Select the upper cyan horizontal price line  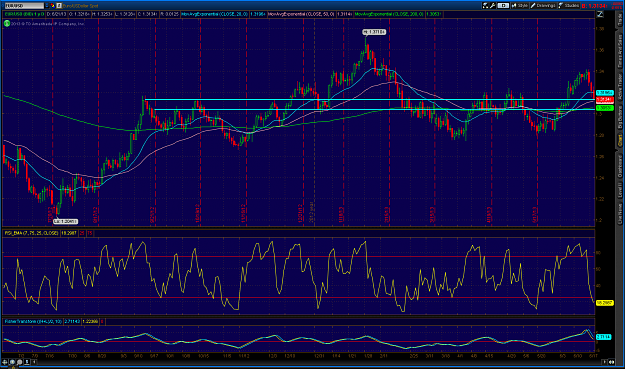(x=370, y=99)
